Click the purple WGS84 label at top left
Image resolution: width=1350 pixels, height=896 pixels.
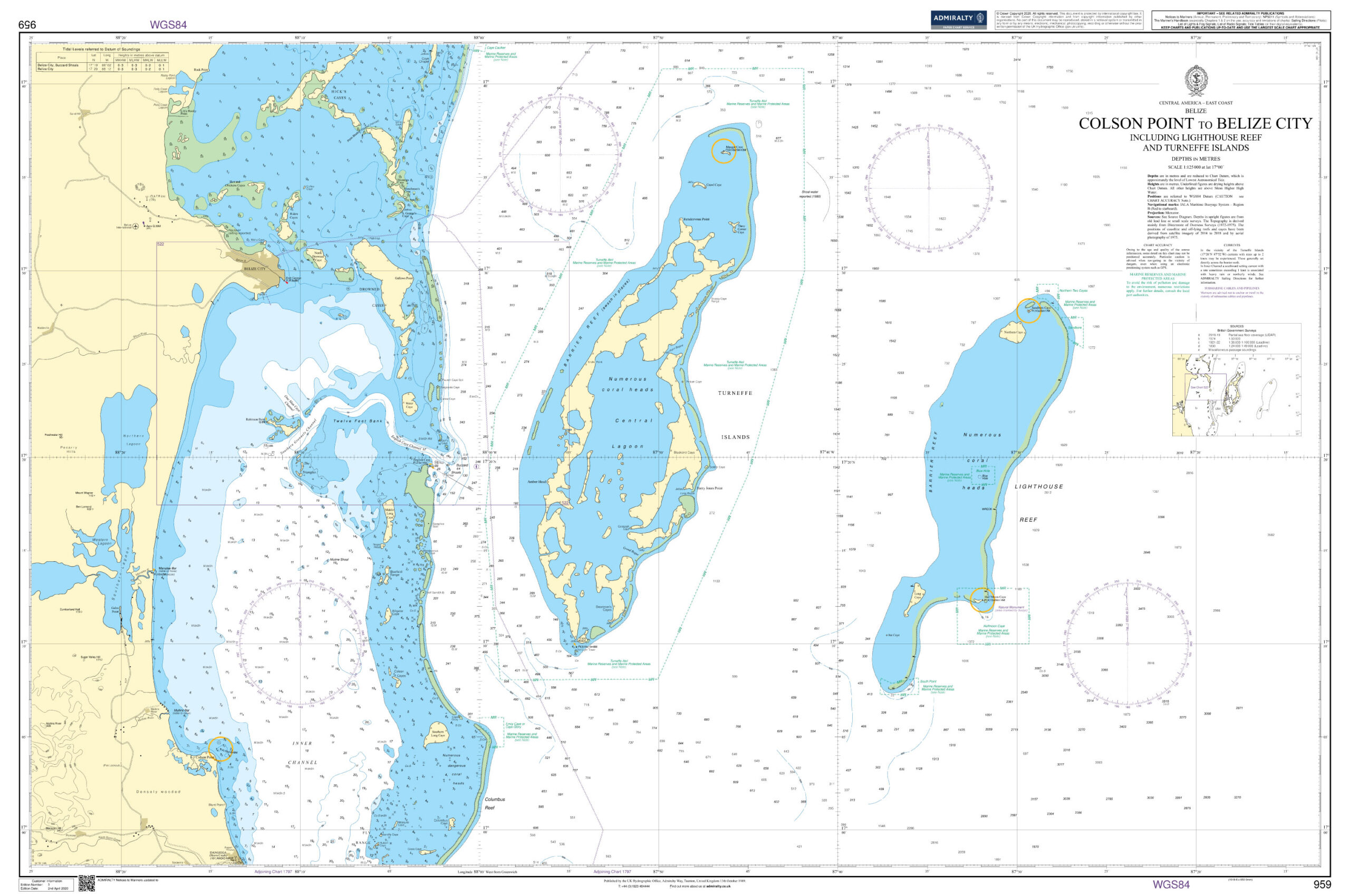tap(168, 25)
